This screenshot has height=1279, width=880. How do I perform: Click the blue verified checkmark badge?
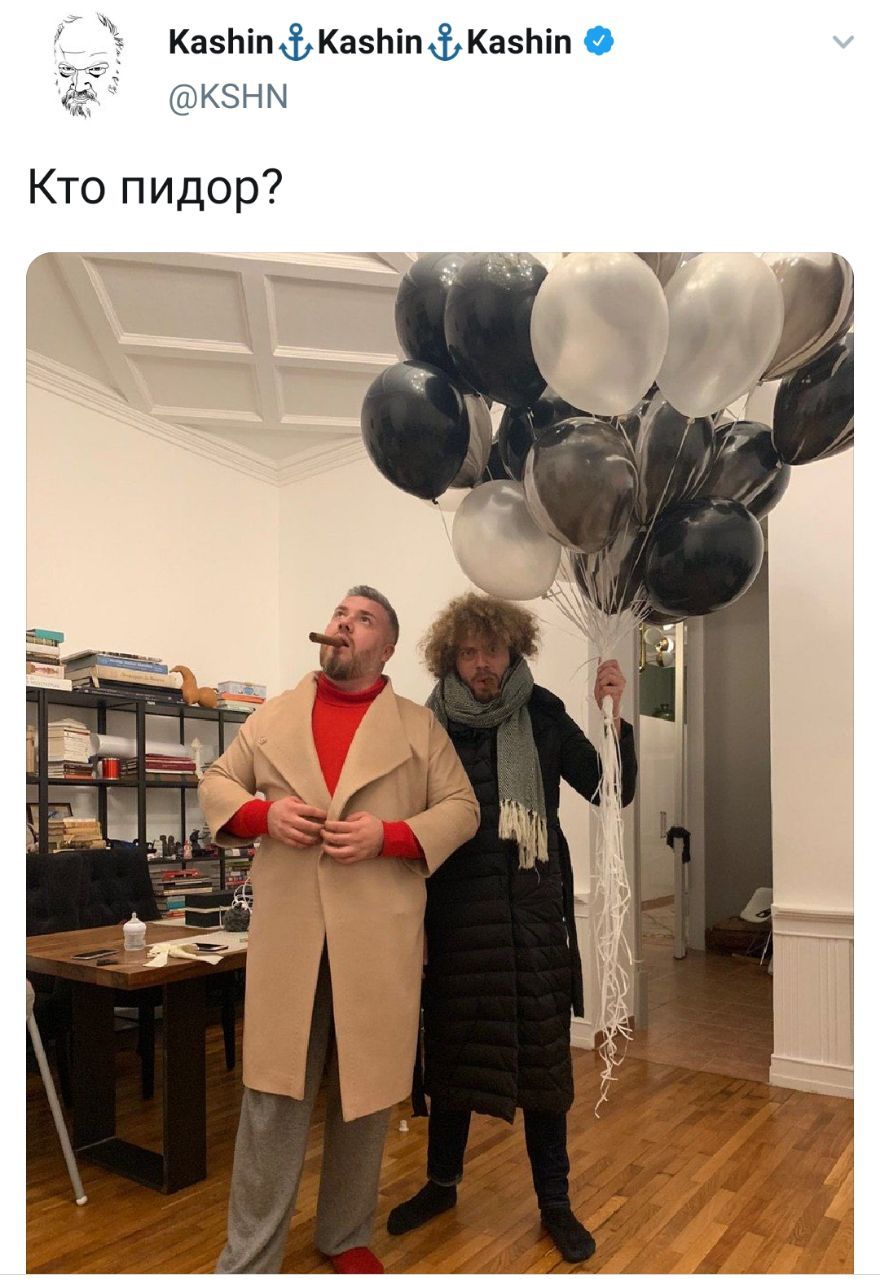(x=599, y=42)
